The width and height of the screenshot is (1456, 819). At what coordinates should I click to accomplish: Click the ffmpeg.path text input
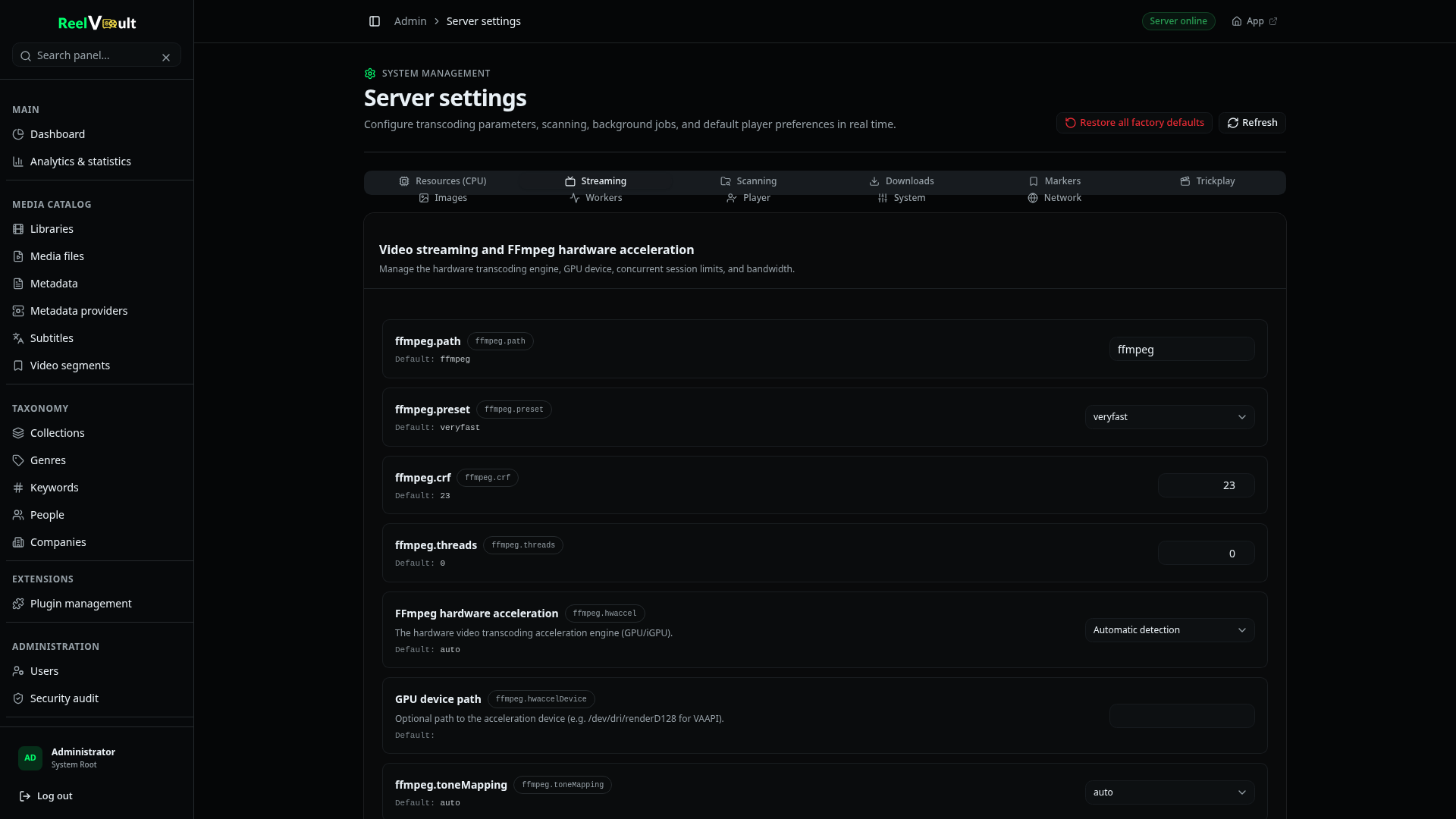tap(1181, 349)
